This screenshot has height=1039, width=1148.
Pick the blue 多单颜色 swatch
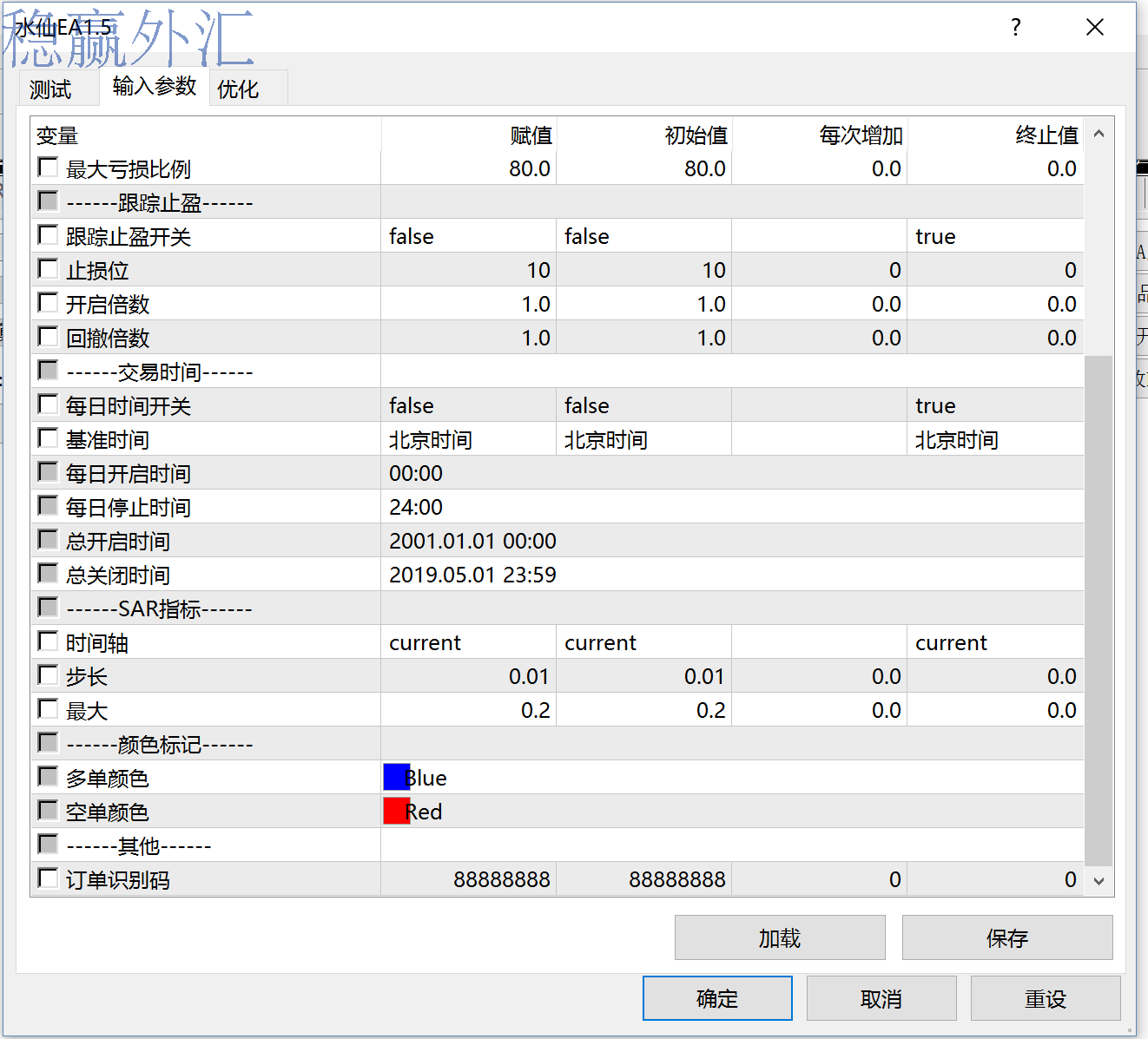396,777
